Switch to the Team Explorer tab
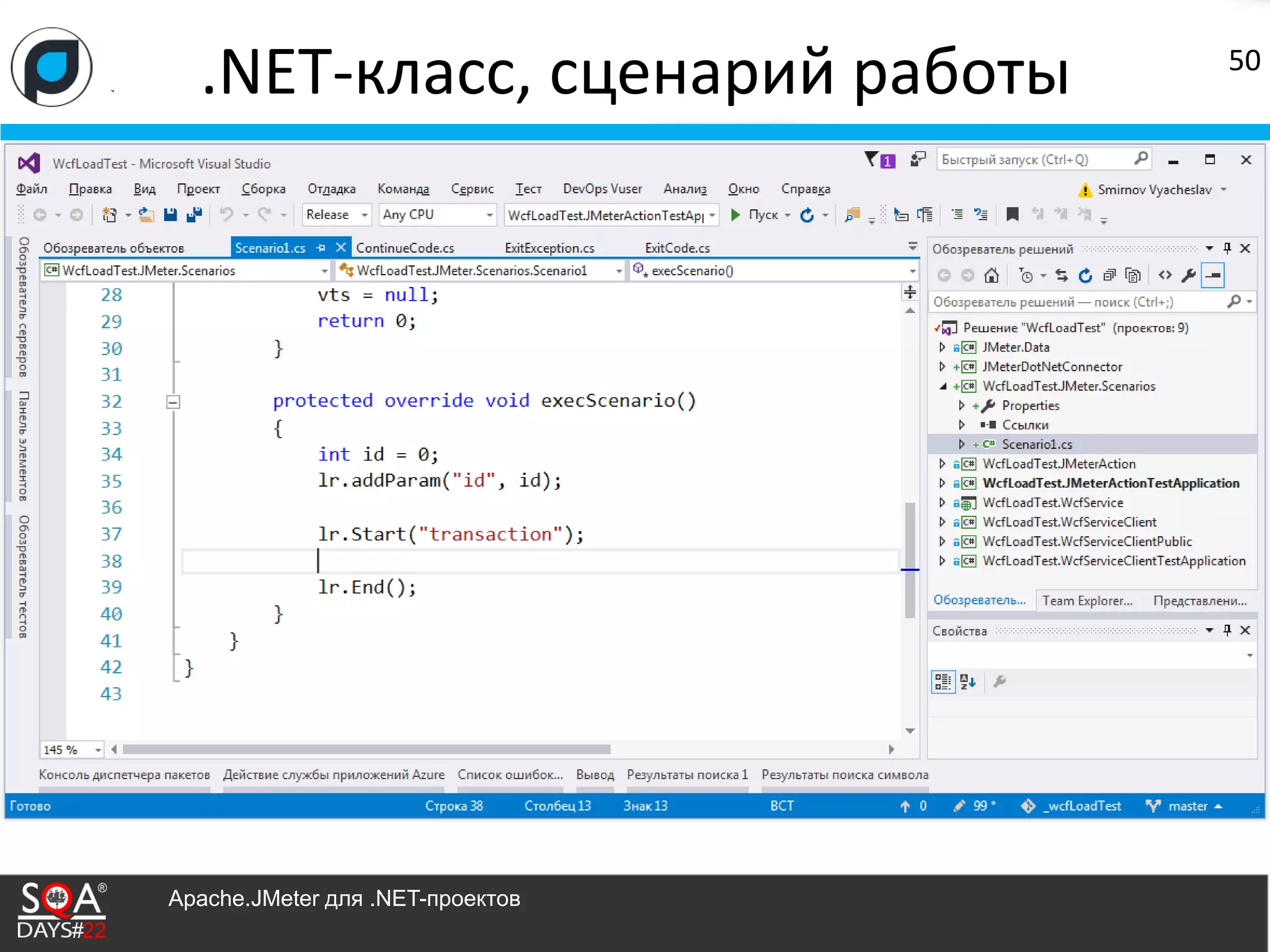The width and height of the screenshot is (1270, 952). click(1087, 601)
